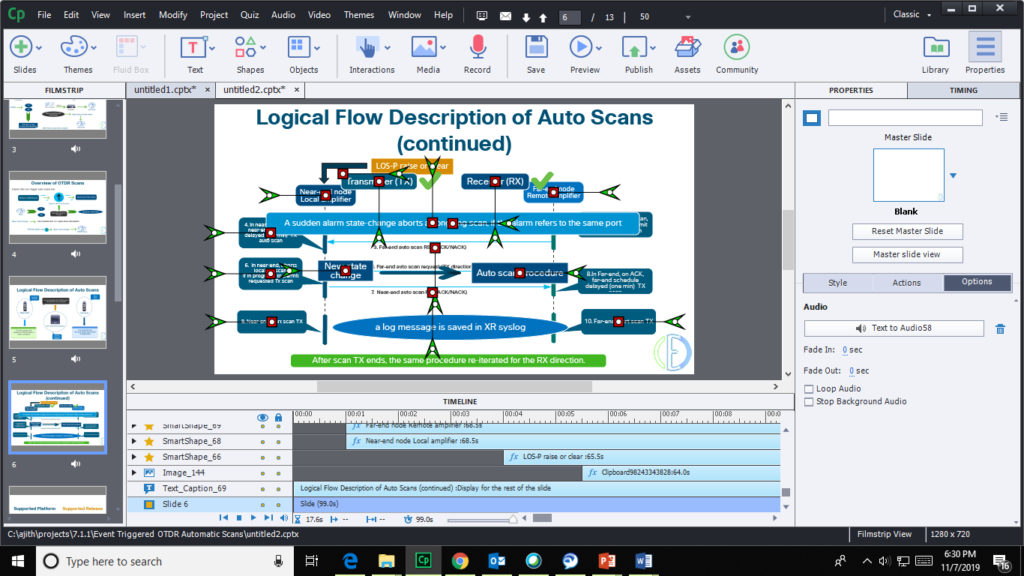Screen dimensions: 1024x576
Task: Play the timeline
Action: [253, 518]
